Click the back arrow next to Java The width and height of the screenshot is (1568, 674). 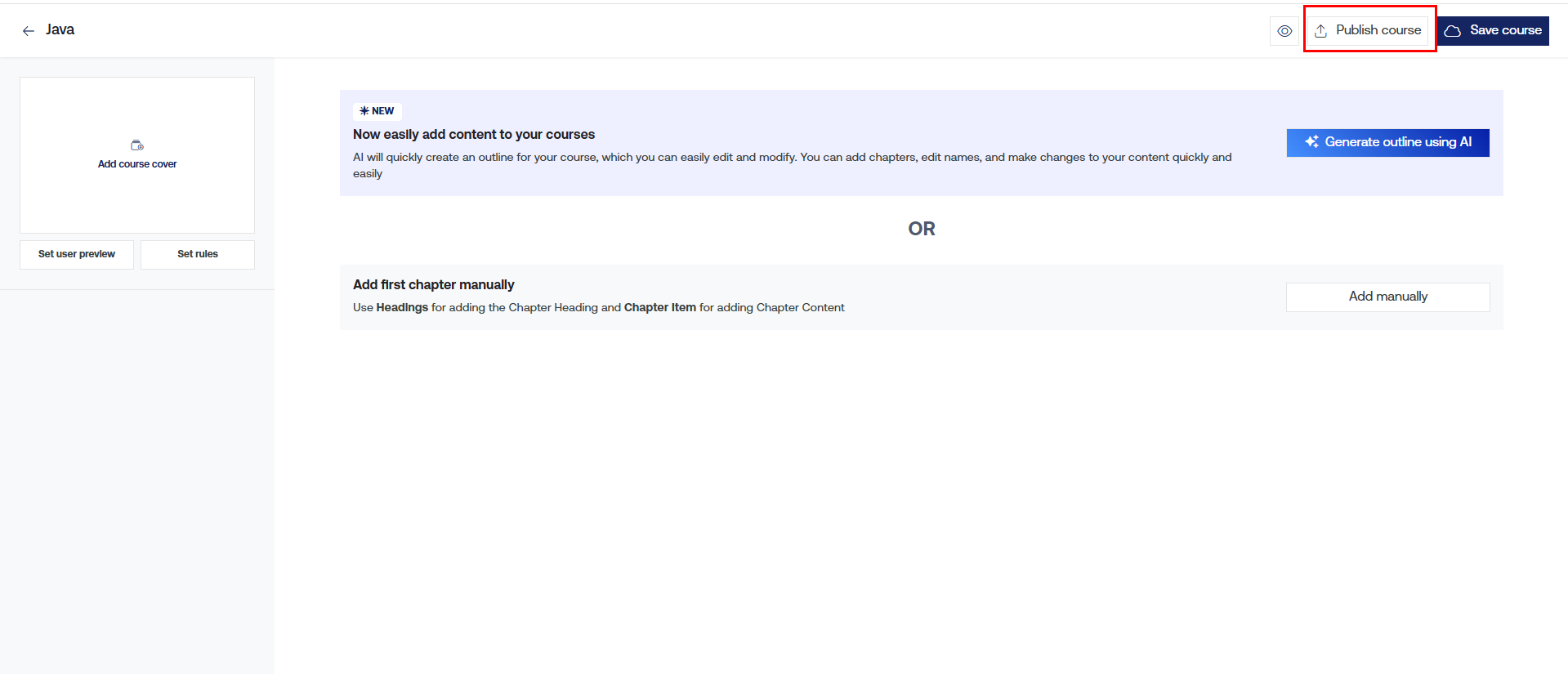point(29,31)
